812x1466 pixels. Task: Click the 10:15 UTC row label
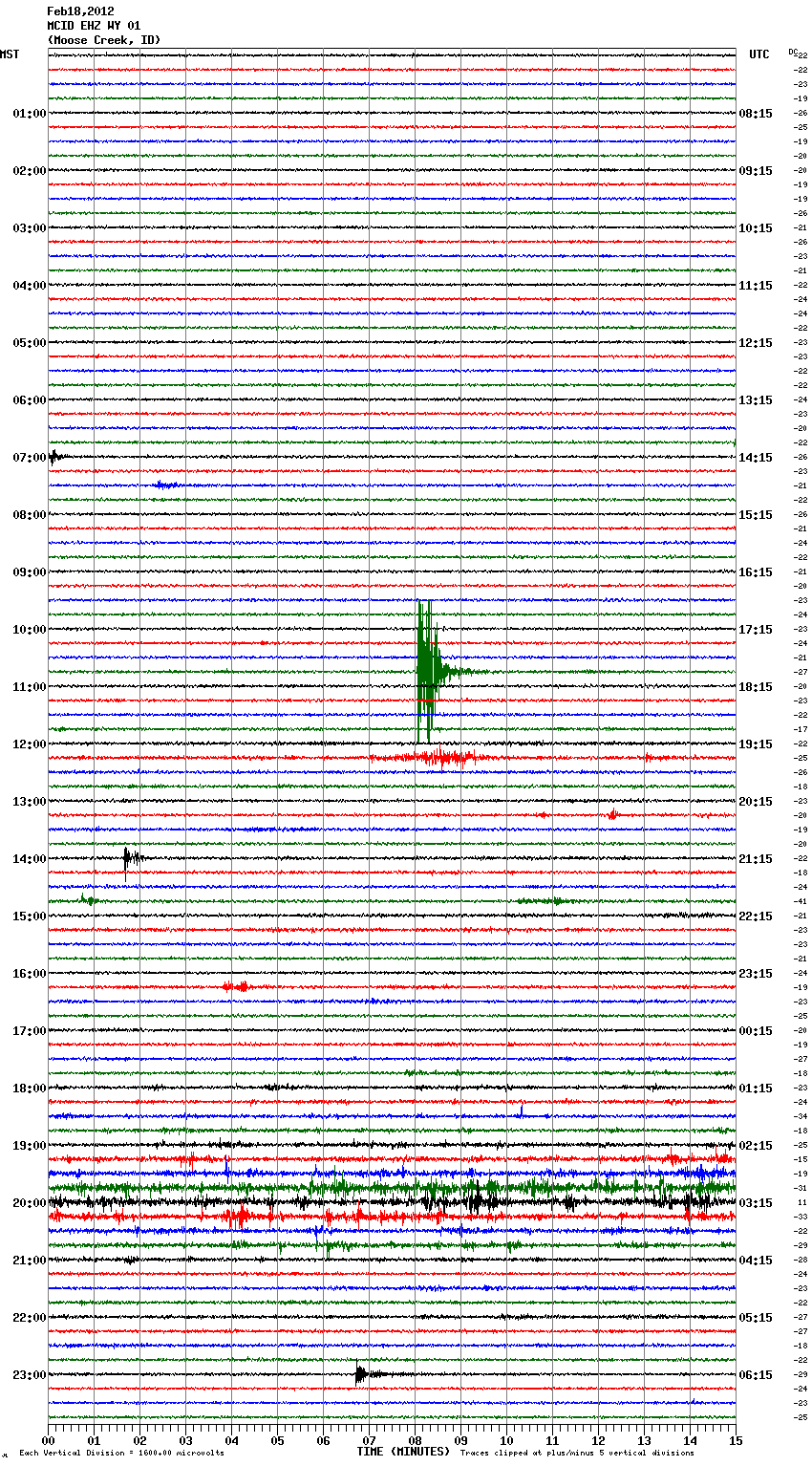pos(756,228)
